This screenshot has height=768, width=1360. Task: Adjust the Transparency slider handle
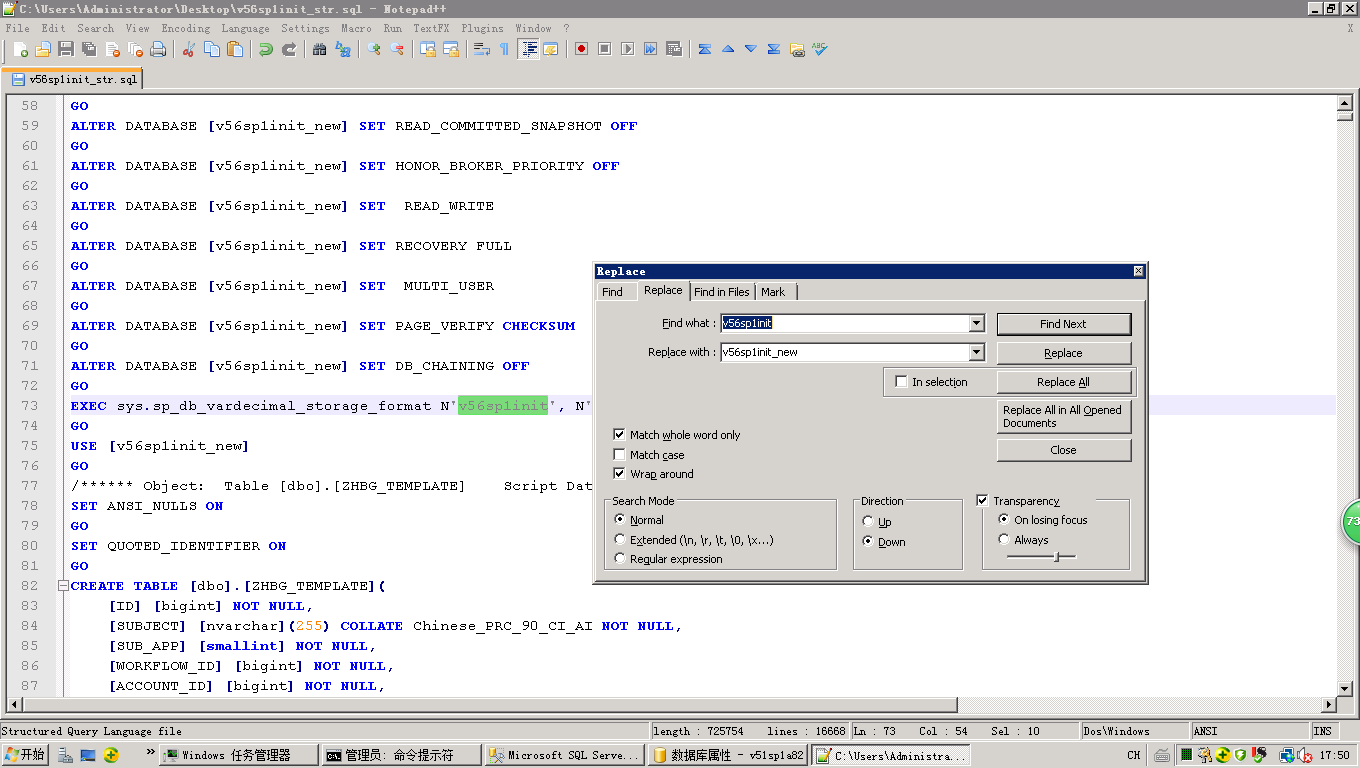pyautogui.click(x=1057, y=557)
